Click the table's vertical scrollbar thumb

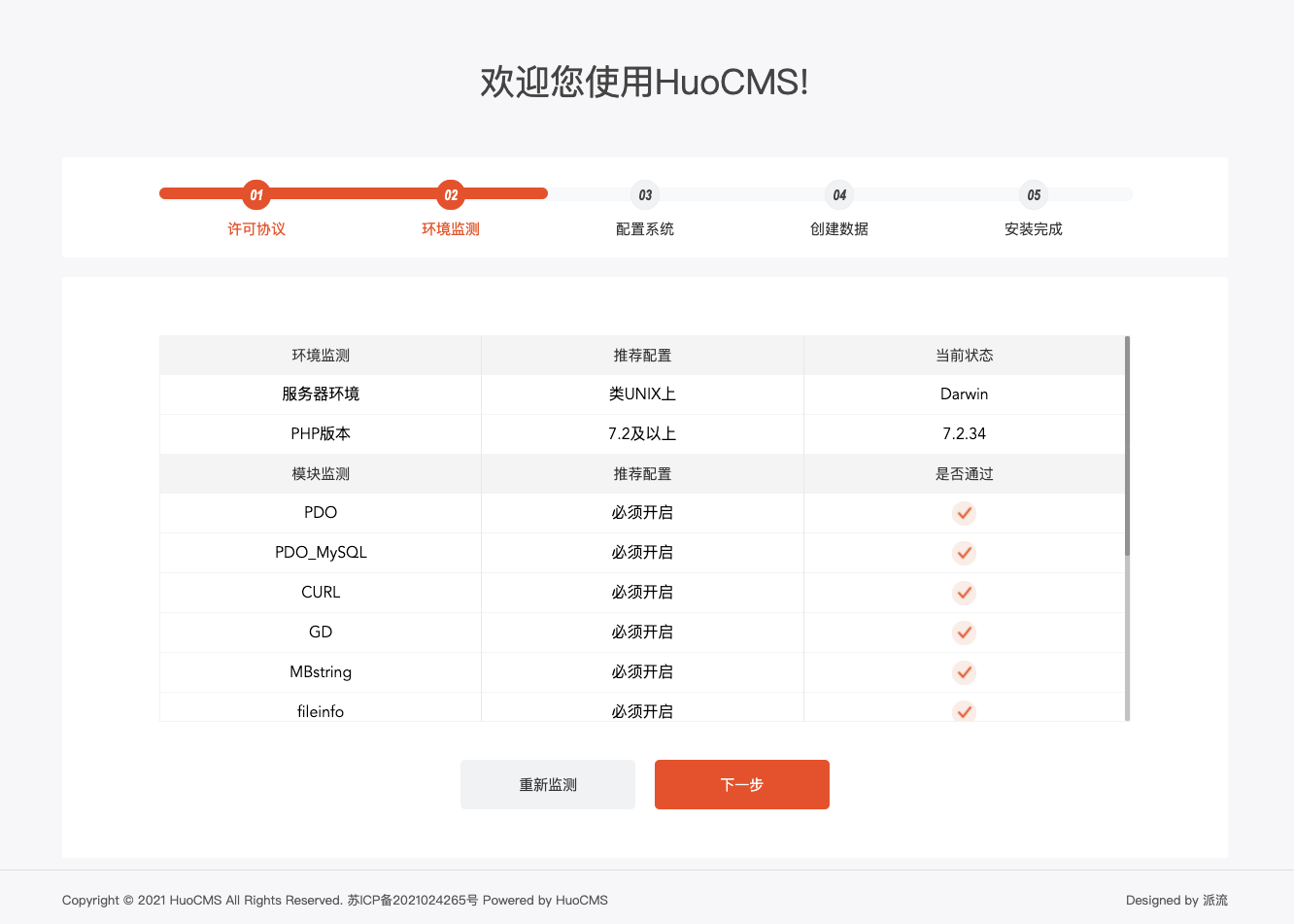1127,446
